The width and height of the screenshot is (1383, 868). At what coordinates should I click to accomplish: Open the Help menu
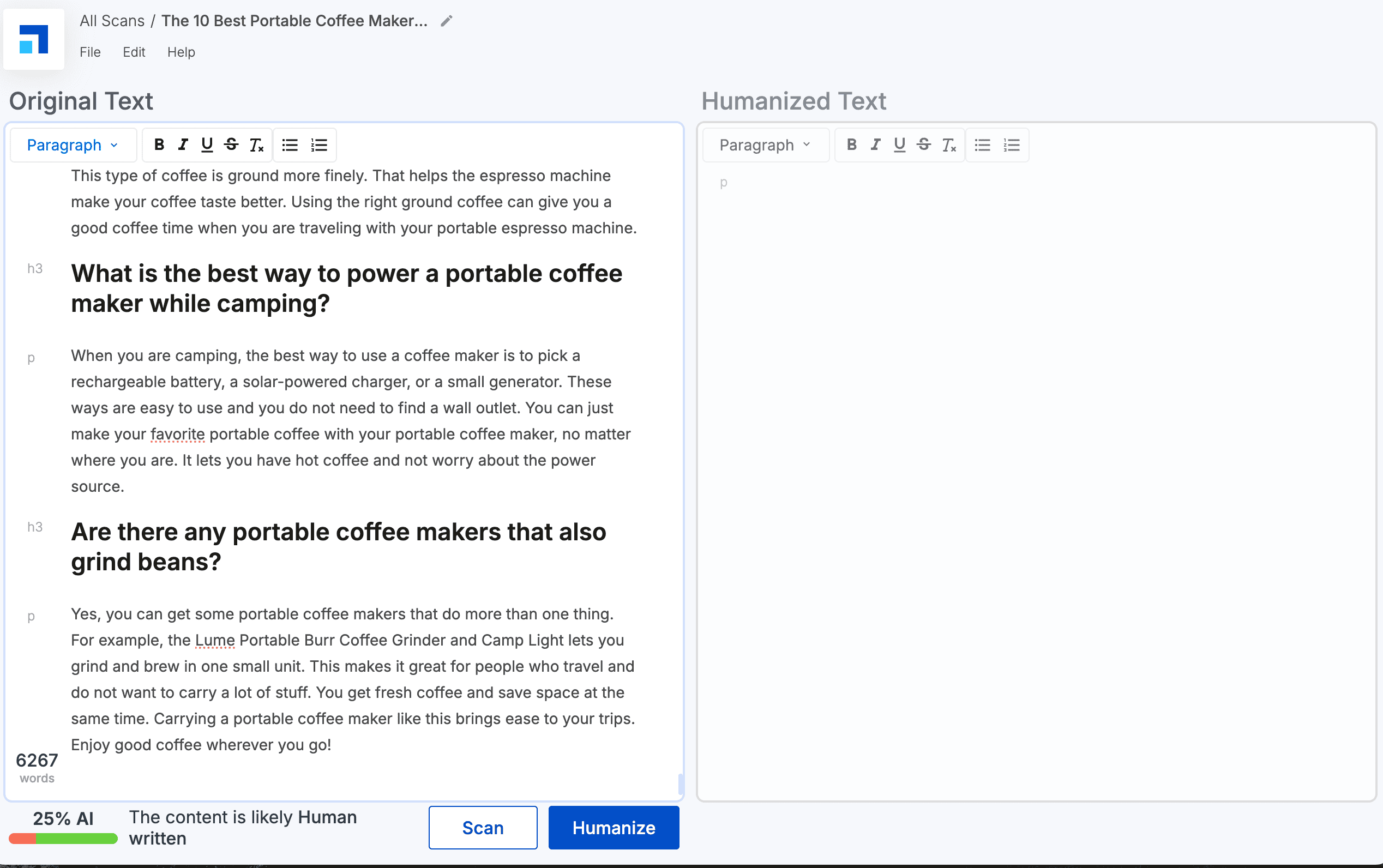[181, 52]
